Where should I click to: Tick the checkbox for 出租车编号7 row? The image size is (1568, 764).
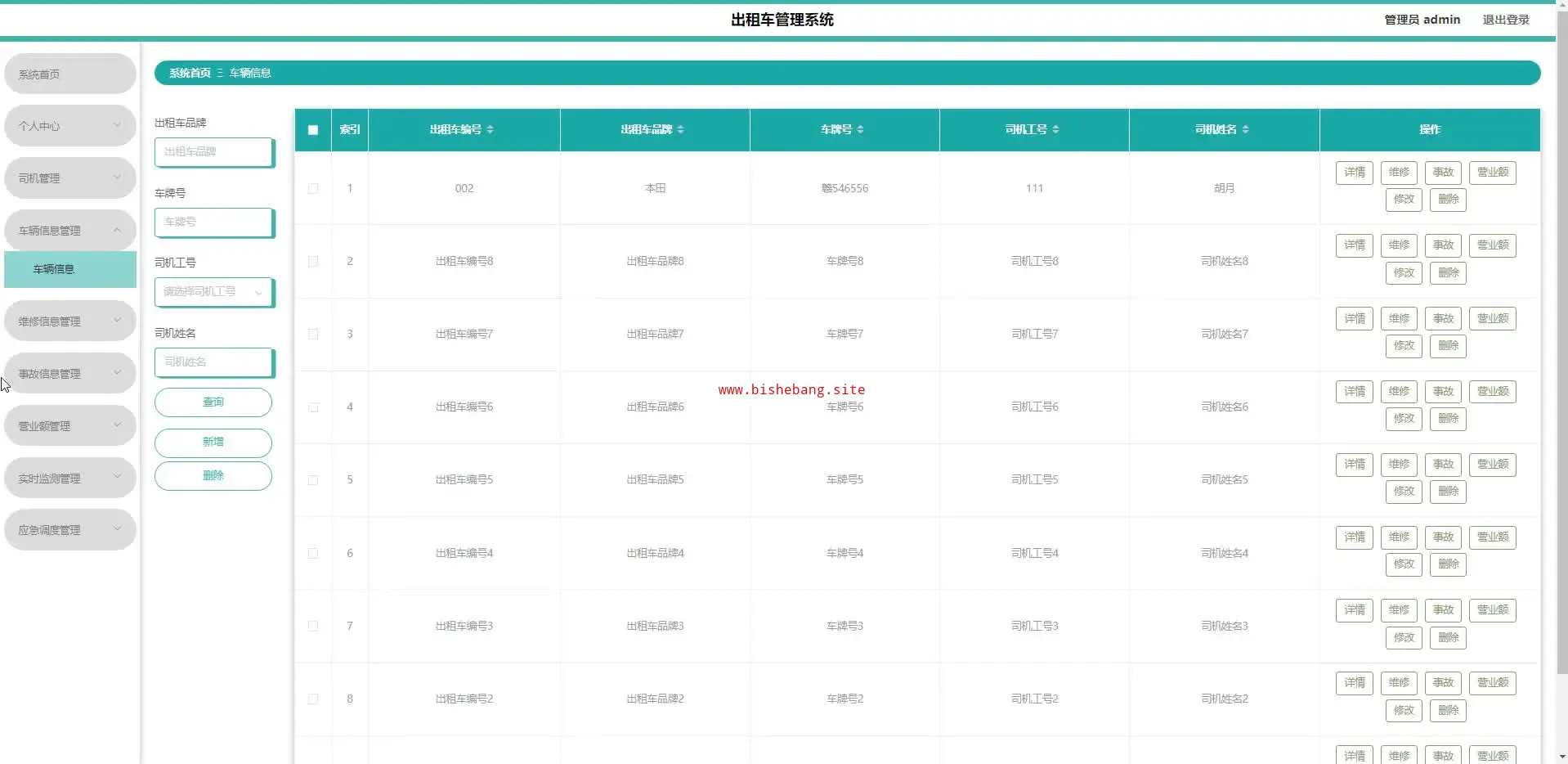313,335
